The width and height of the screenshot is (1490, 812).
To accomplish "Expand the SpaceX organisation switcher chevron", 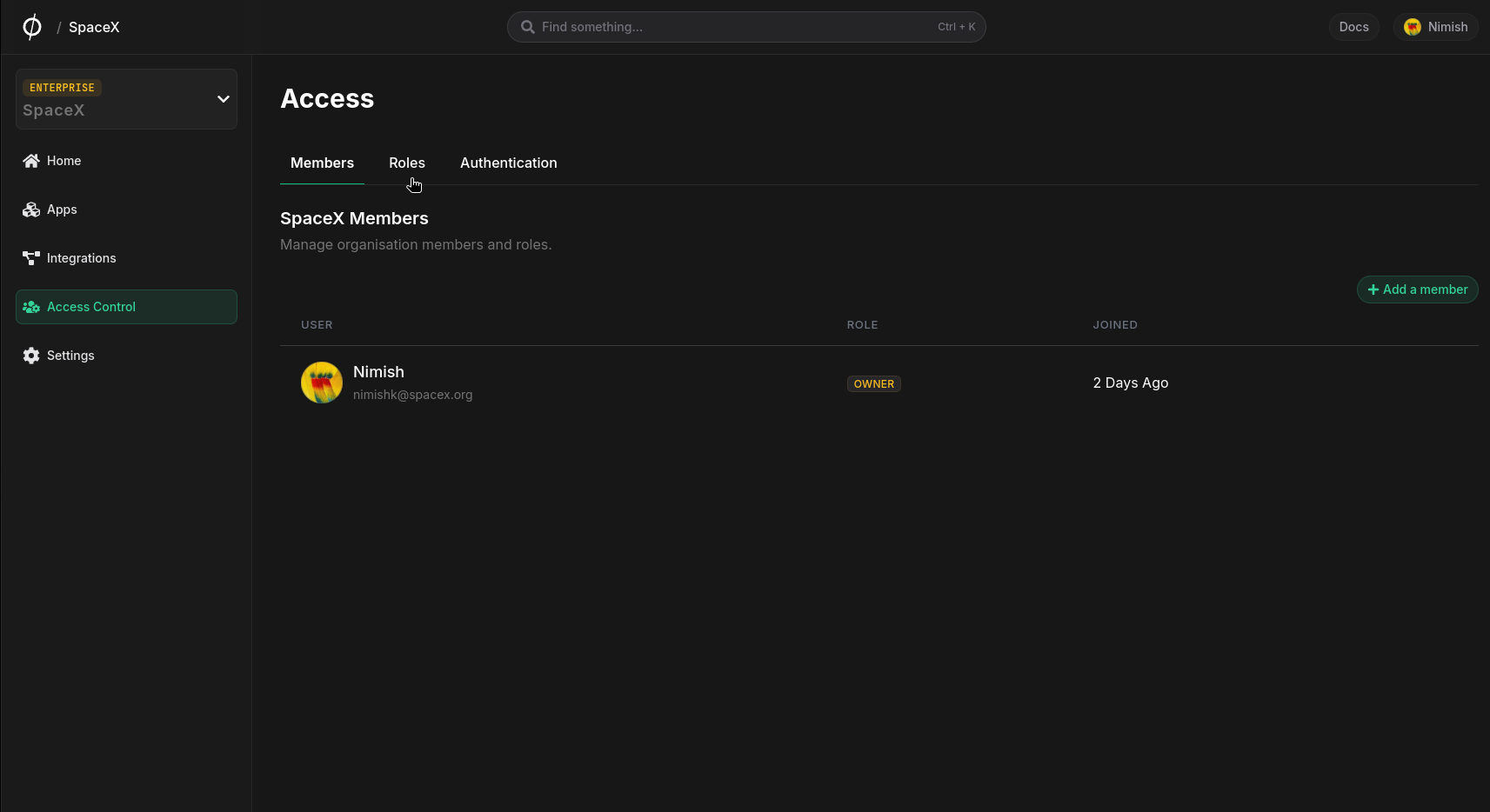I will 224,99.
